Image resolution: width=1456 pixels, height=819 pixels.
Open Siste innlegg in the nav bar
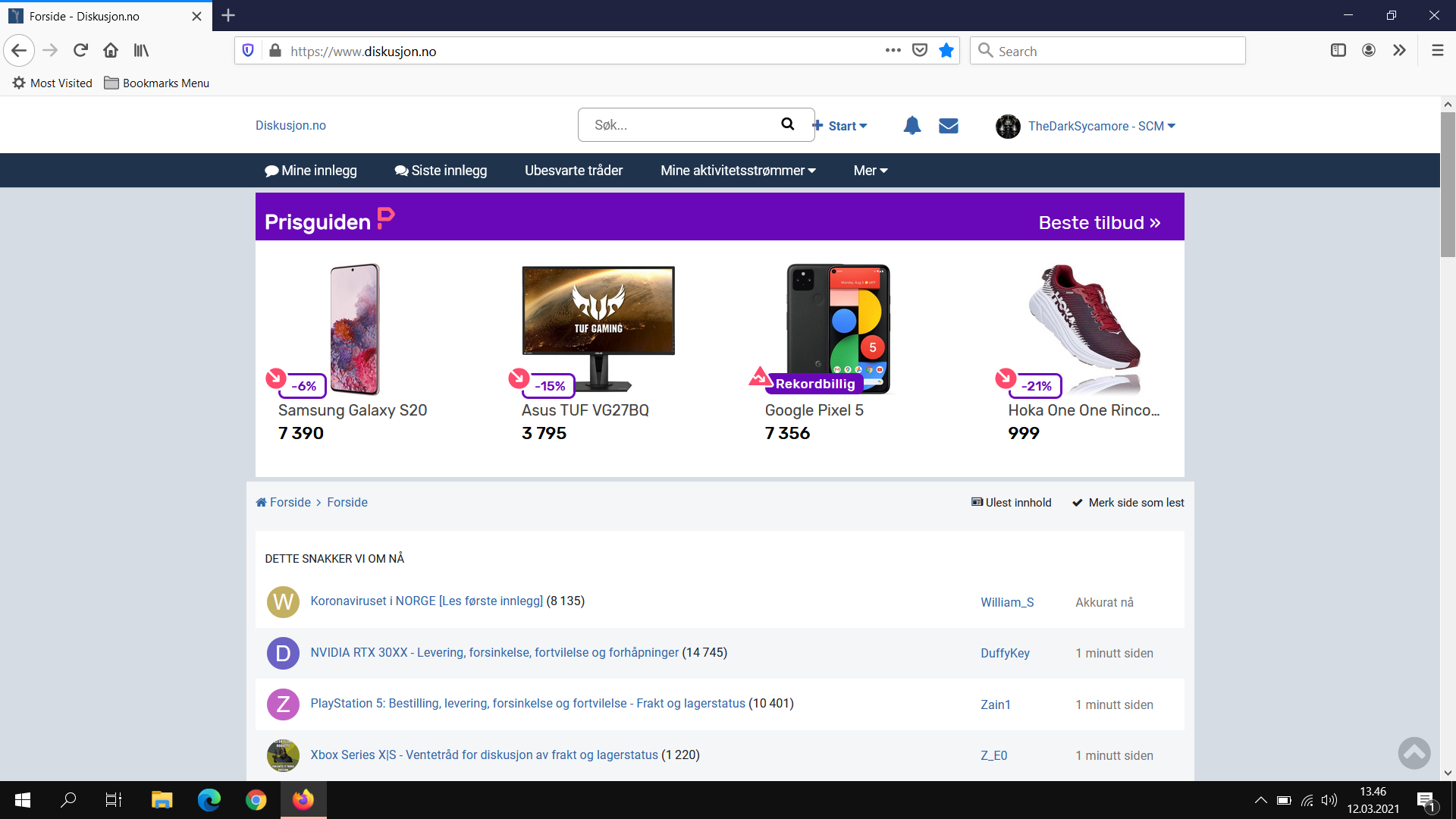click(x=441, y=171)
